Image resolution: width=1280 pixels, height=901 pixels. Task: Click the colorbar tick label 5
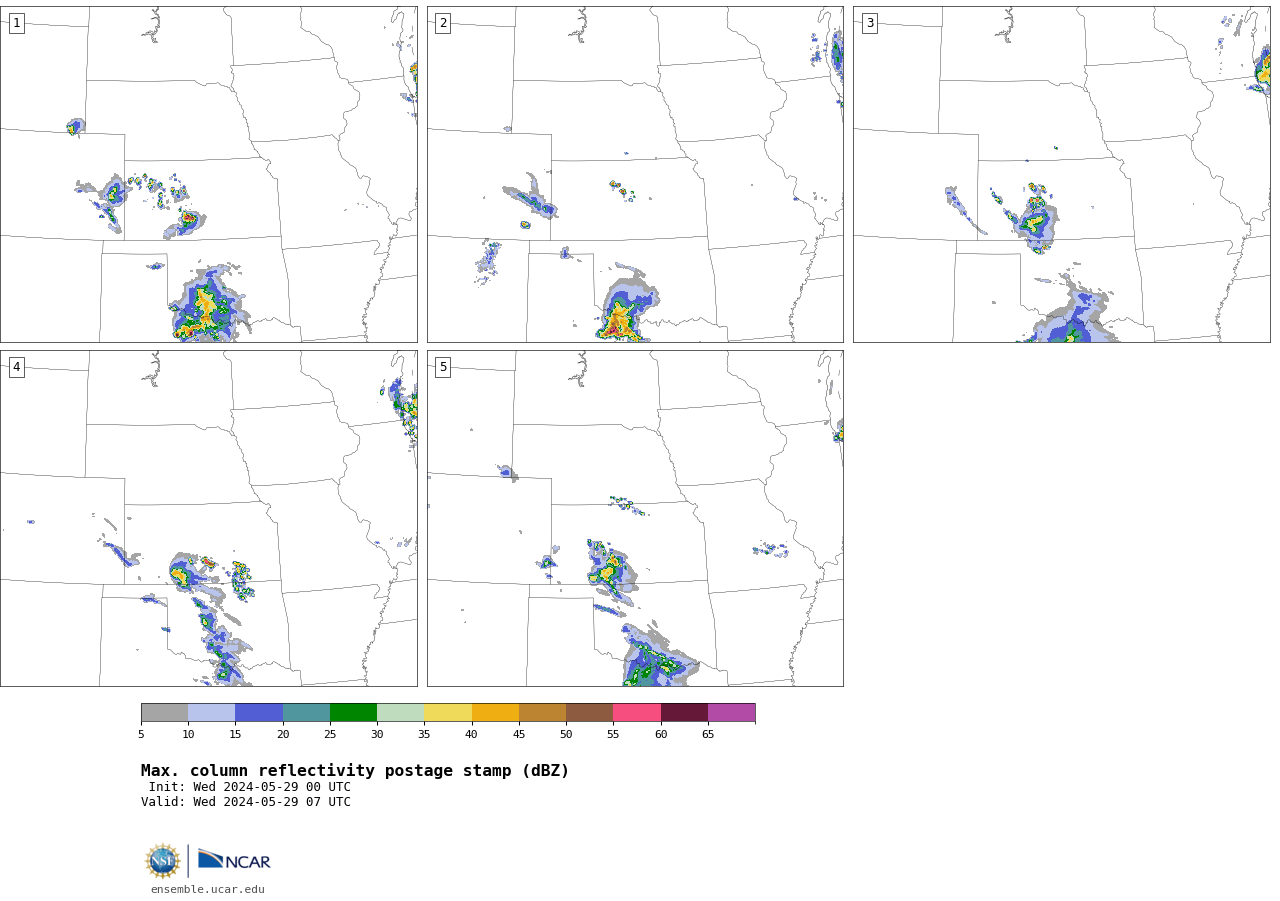click(141, 735)
